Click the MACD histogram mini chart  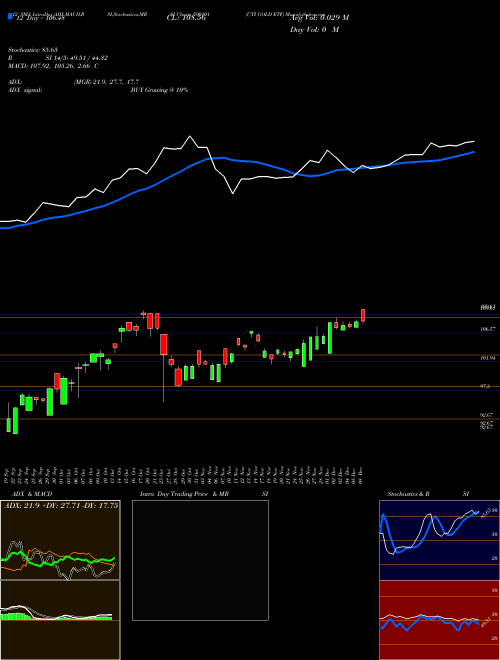[60, 620]
